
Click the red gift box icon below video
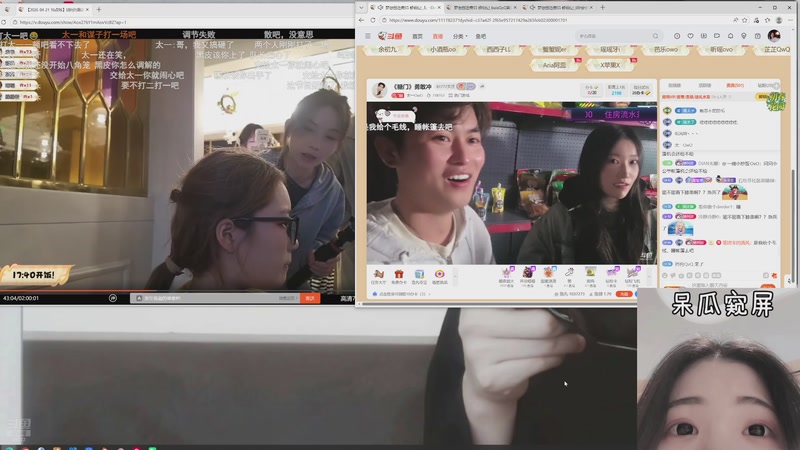click(x=399, y=276)
